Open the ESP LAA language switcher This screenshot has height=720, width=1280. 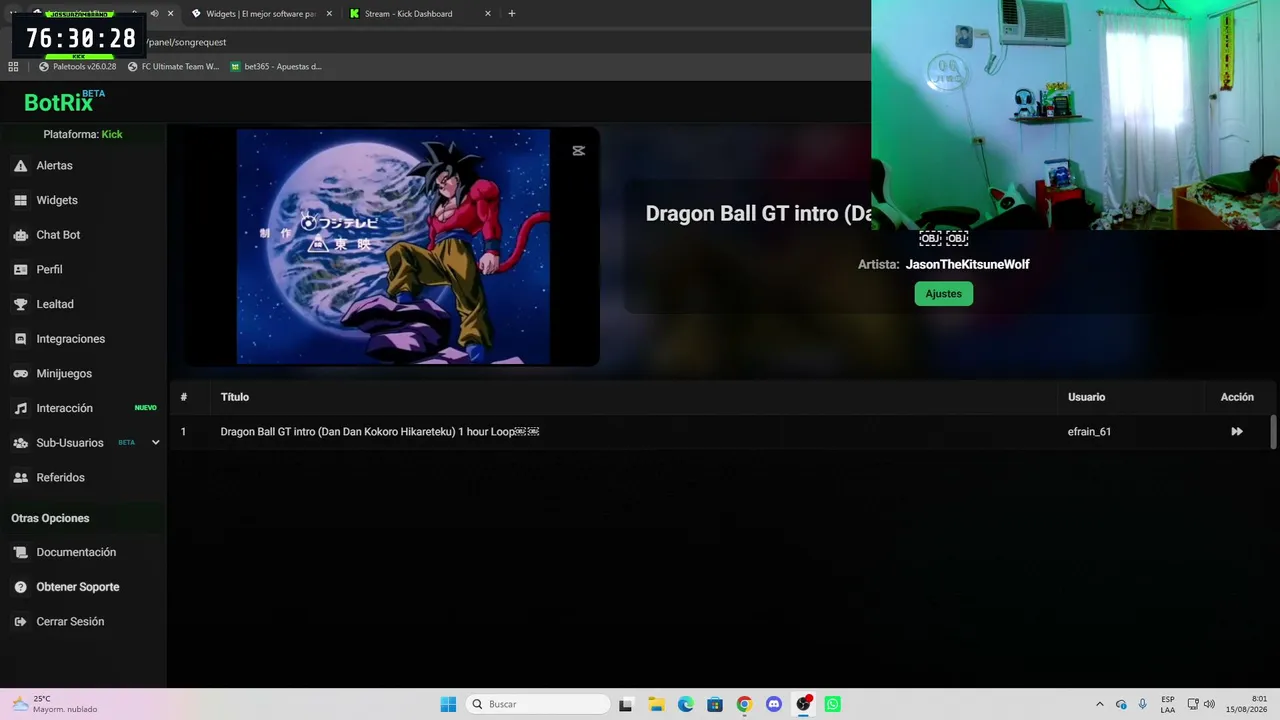1168,704
